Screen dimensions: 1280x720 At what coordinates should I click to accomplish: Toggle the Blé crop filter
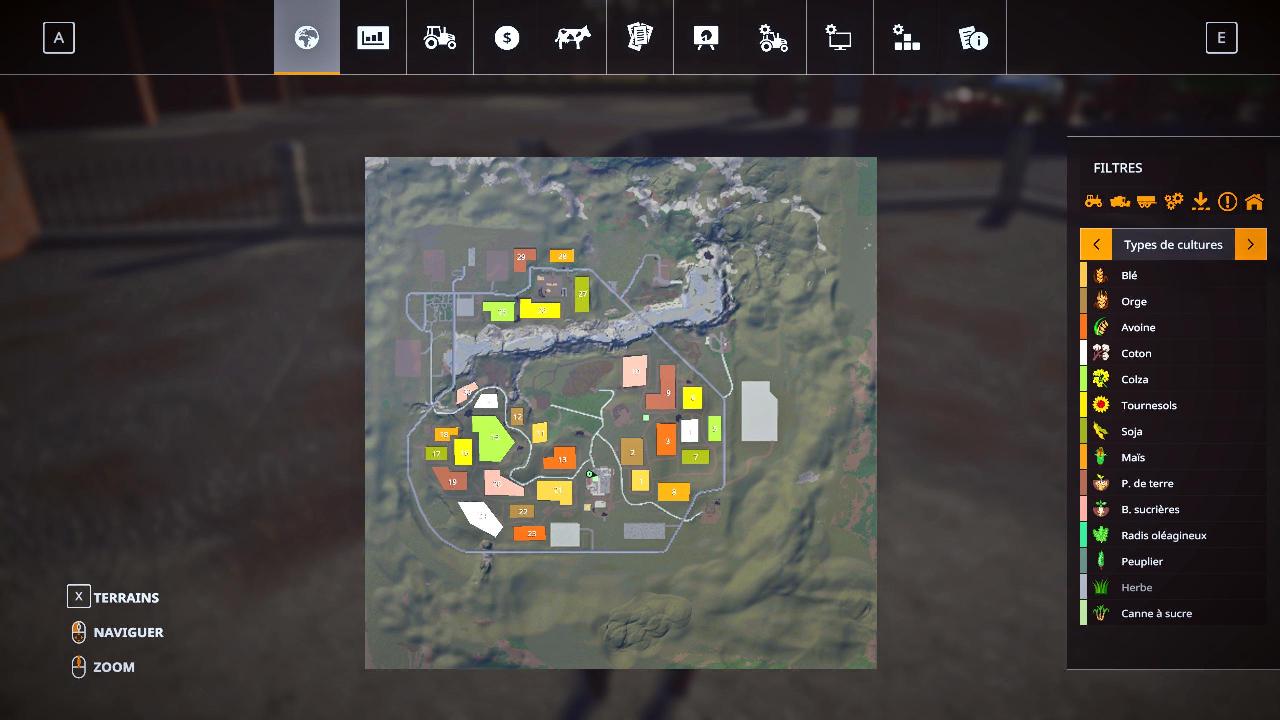coord(1173,275)
